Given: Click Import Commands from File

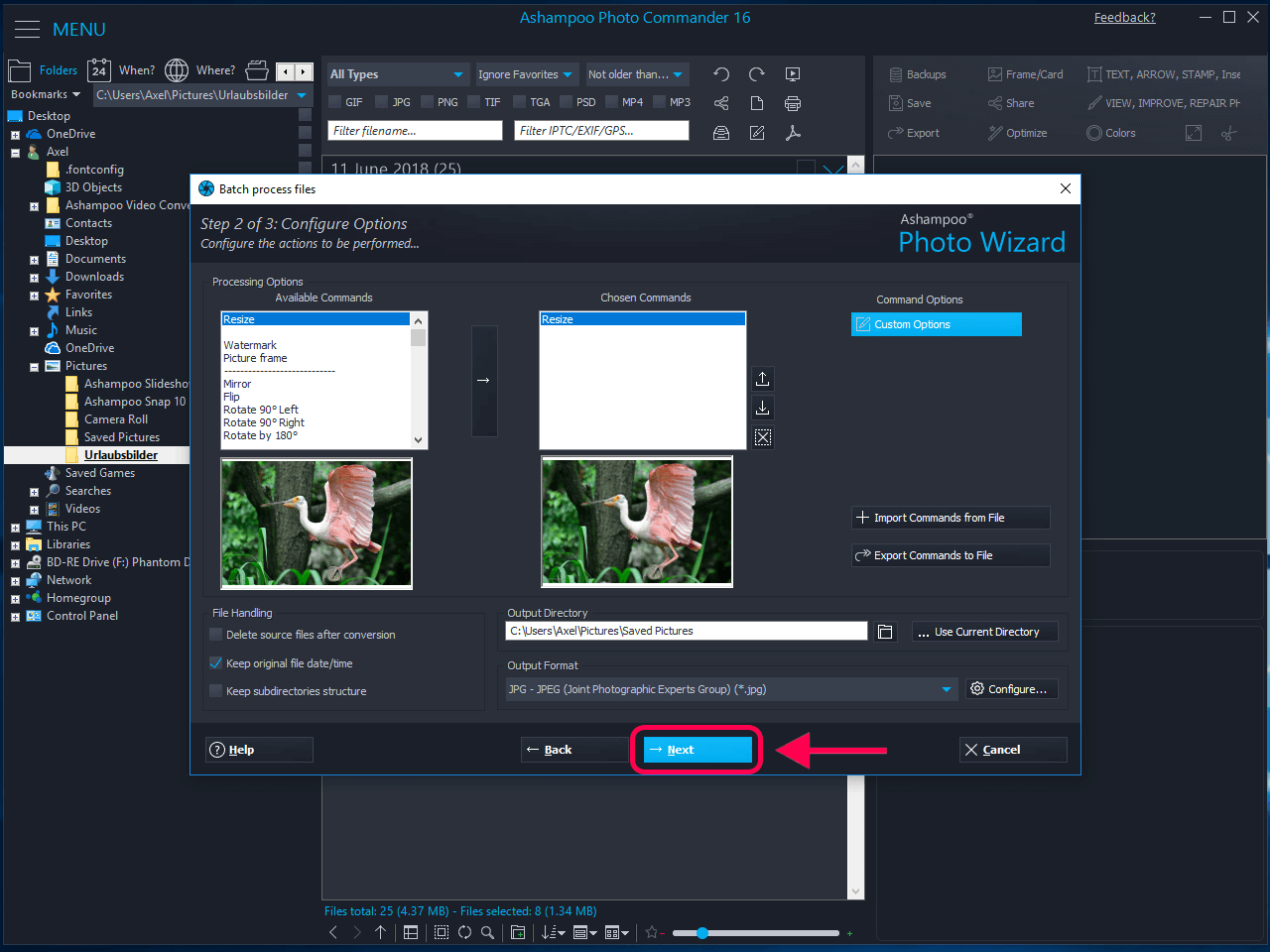Looking at the screenshot, I should click(951, 518).
